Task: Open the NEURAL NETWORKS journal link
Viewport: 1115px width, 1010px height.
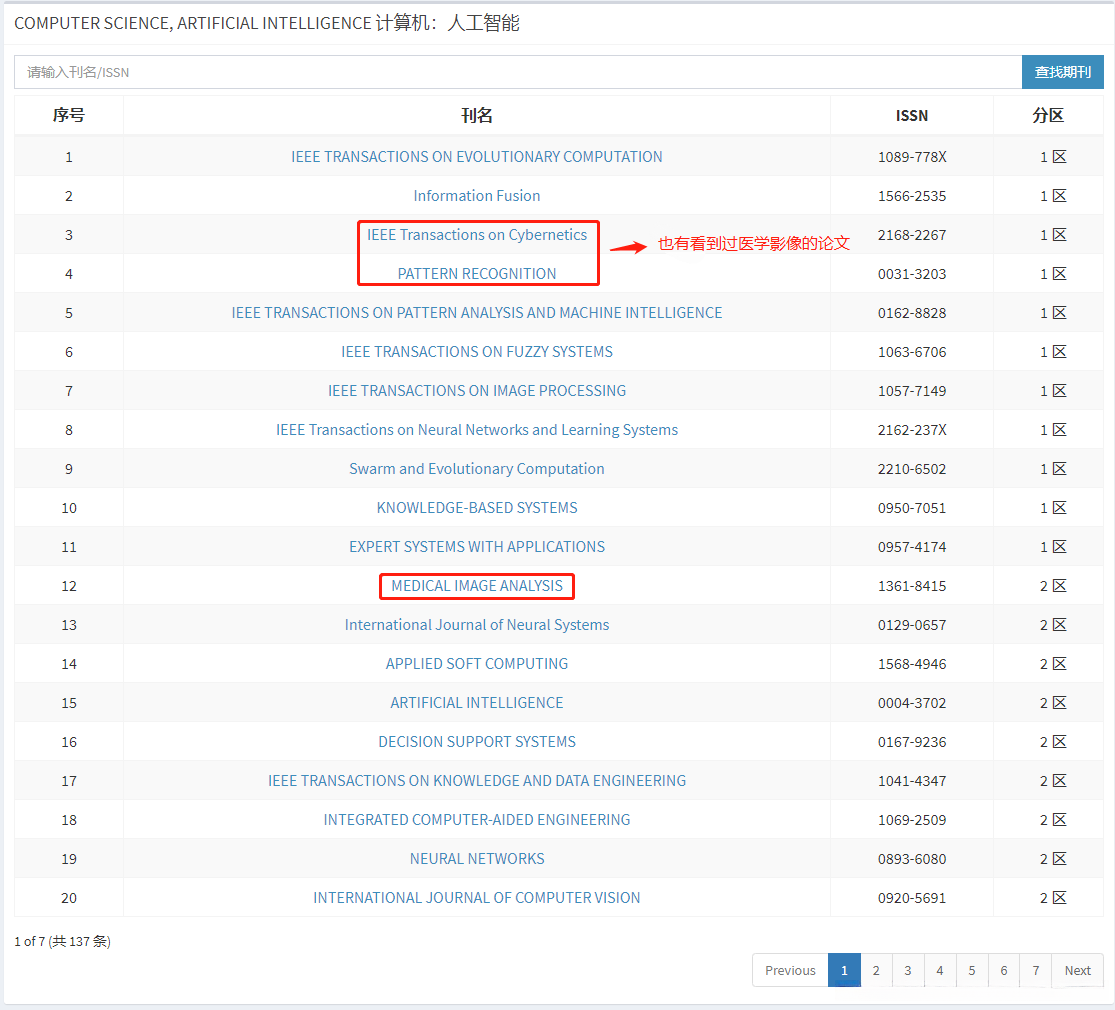Action: point(476,858)
